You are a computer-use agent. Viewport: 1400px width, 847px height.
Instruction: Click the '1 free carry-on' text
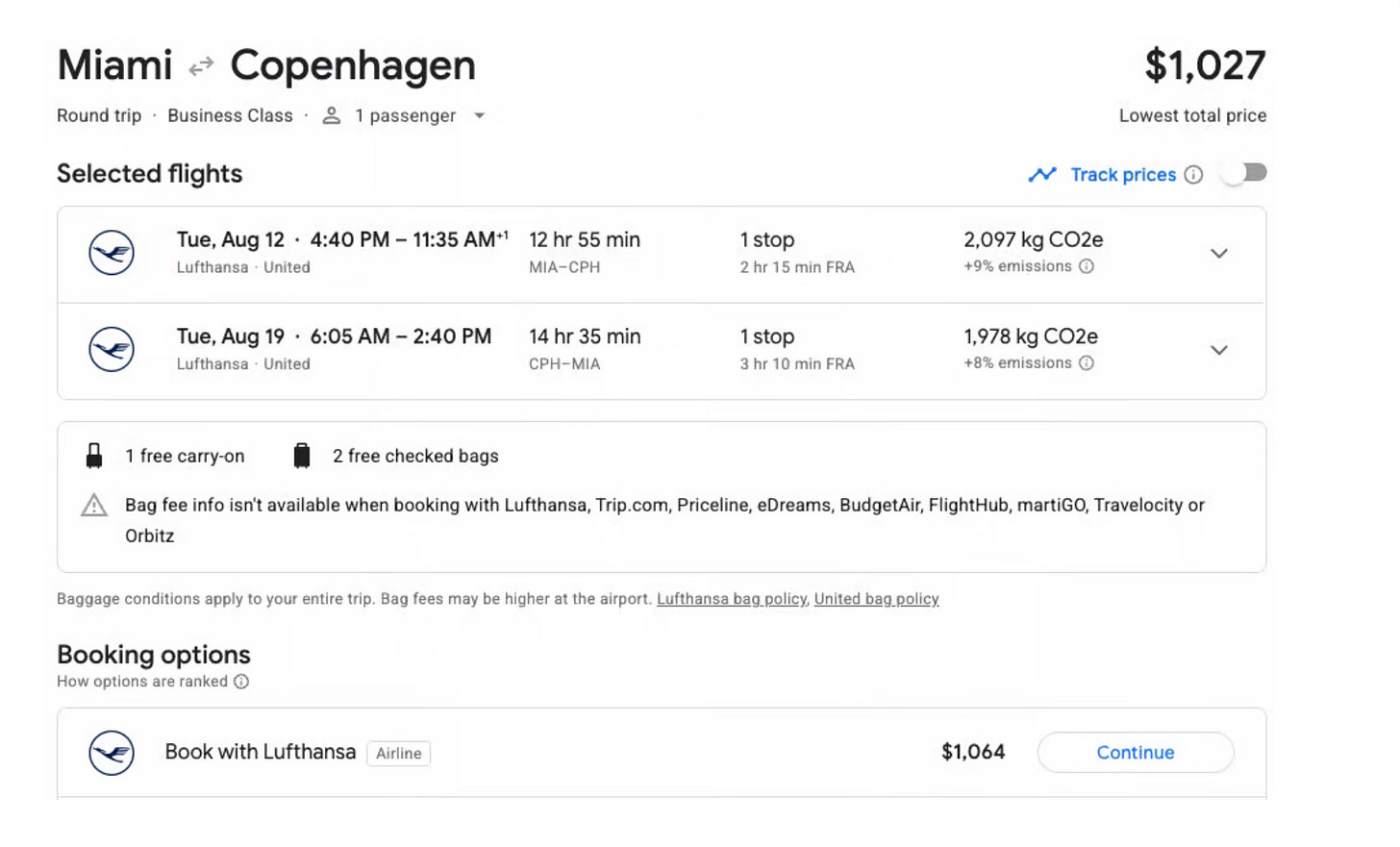point(185,456)
